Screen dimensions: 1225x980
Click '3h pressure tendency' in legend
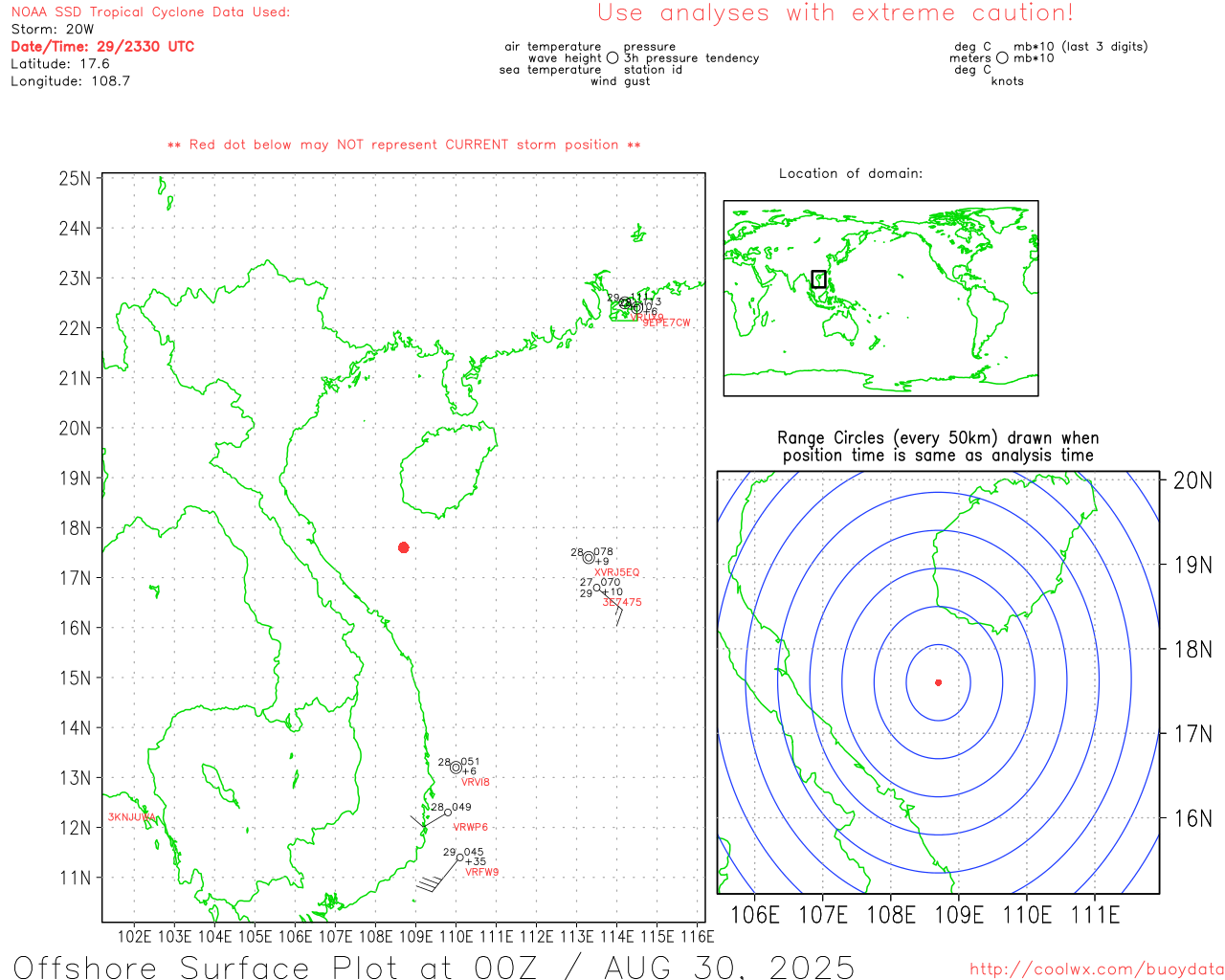692,58
